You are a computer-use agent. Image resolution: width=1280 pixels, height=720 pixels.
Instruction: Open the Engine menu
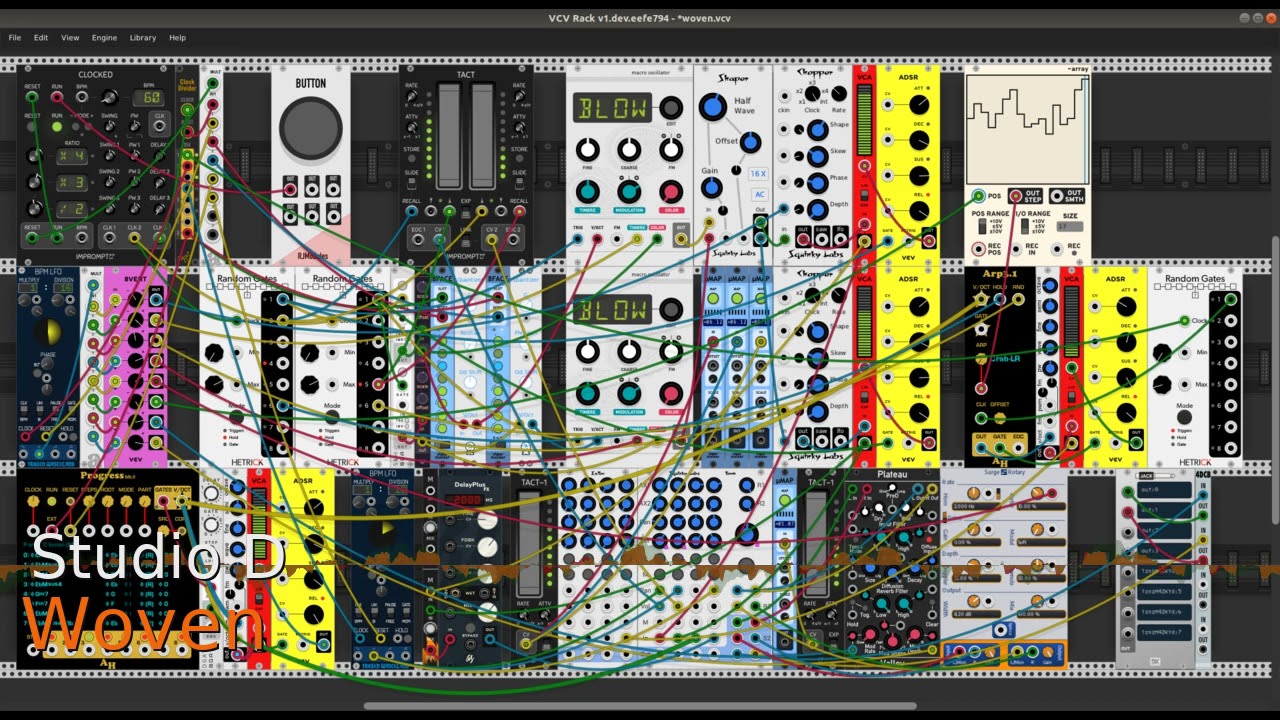point(105,38)
